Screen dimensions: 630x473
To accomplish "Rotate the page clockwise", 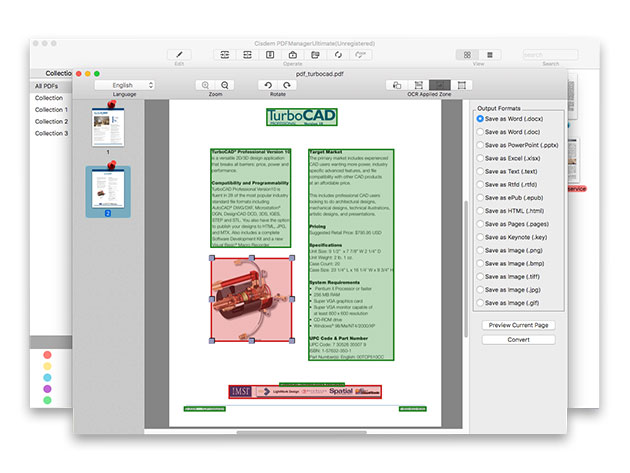I will click(287, 85).
